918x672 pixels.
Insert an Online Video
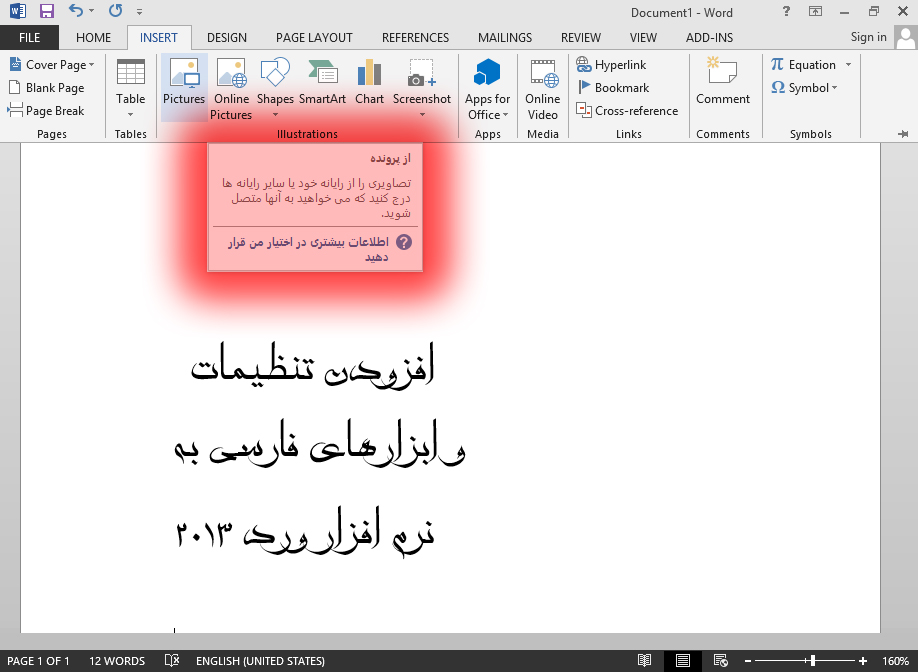(x=542, y=88)
